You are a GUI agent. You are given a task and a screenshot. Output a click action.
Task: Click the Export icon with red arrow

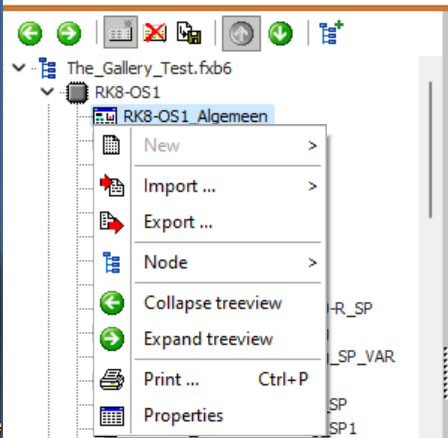tap(112, 222)
